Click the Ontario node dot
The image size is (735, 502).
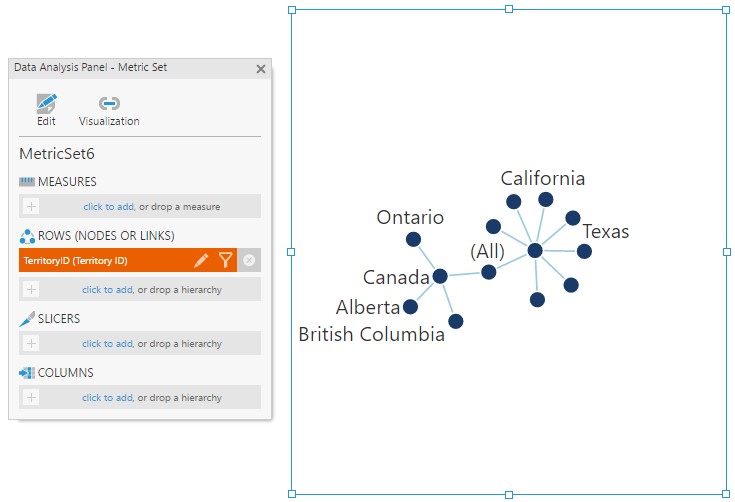coord(413,239)
